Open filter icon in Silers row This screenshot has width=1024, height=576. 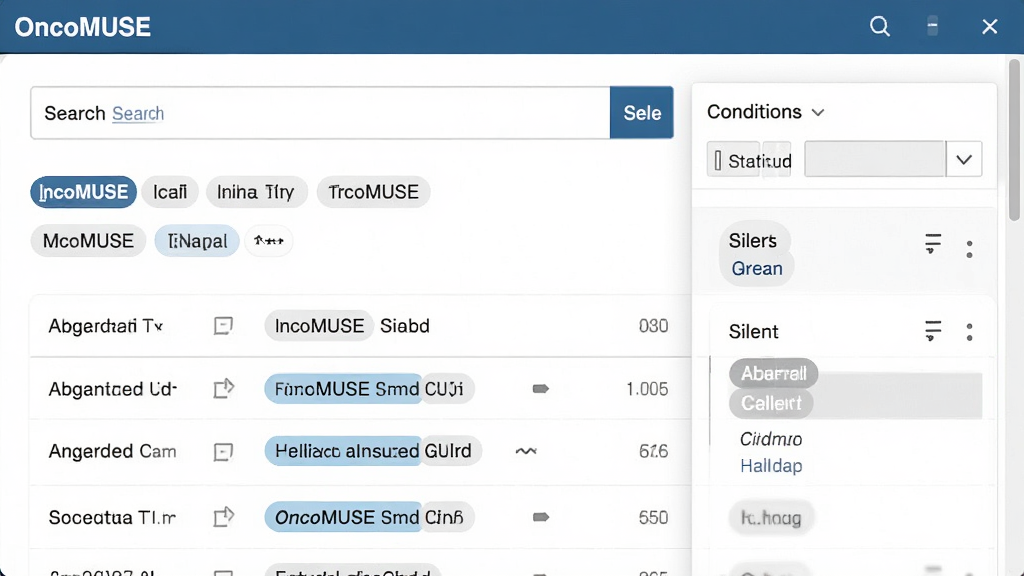click(x=933, y=244)
